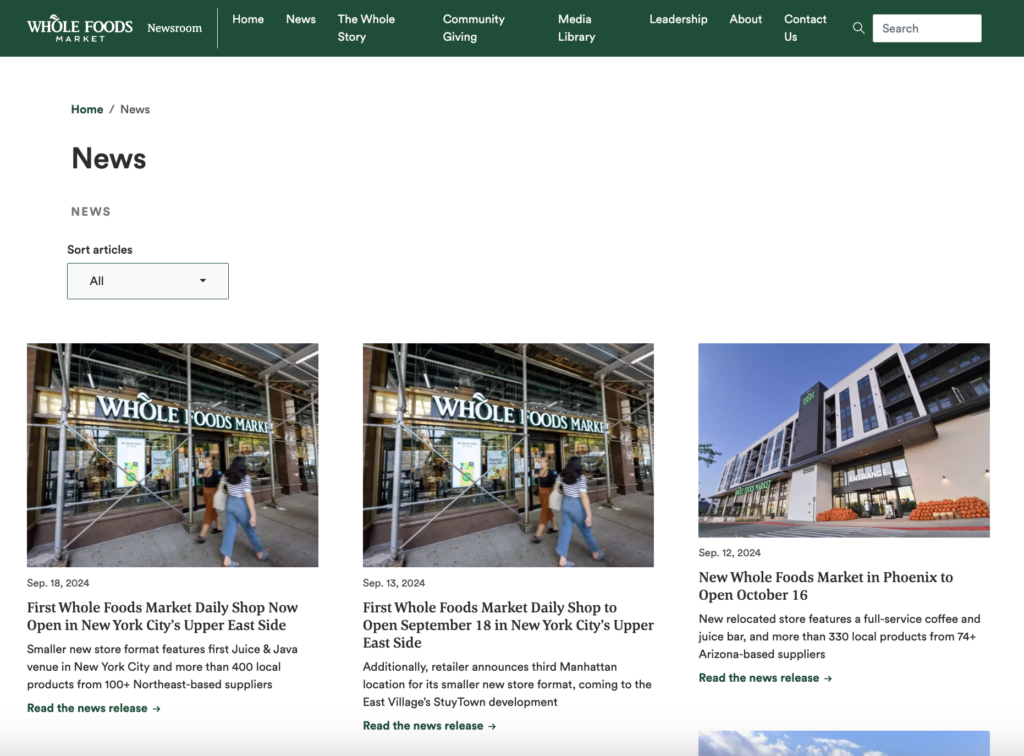Click the Additionally, retailer announces summary text
Screen dimensions: 1024x756
tap(507, 684)
